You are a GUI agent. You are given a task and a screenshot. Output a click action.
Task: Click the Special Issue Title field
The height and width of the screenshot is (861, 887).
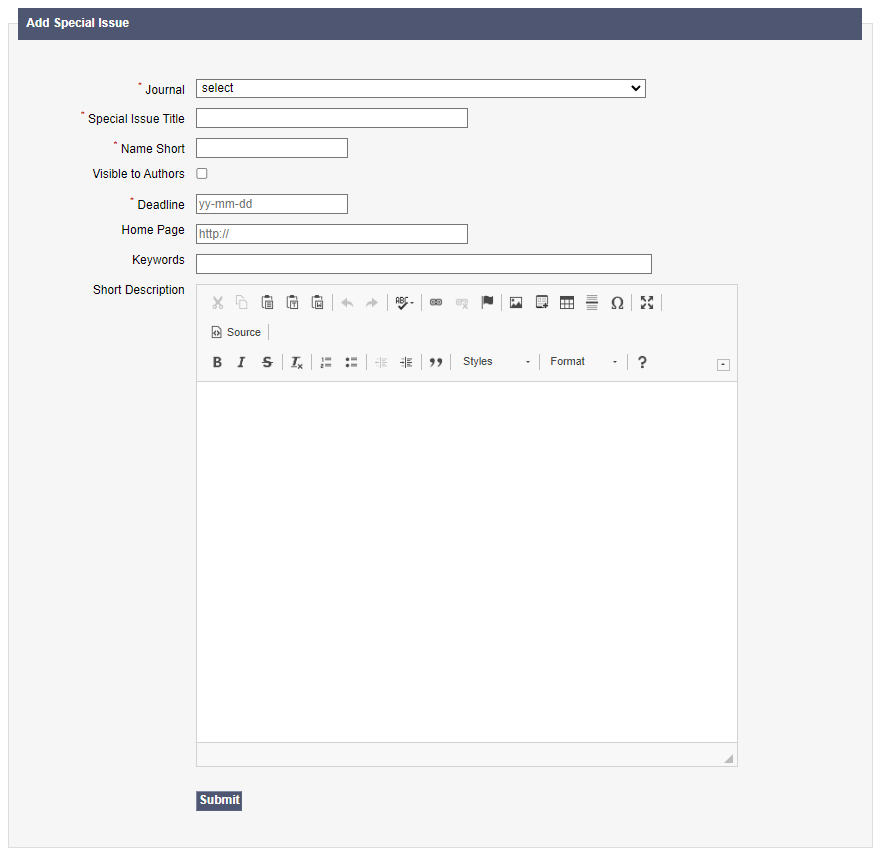point(331,118)
